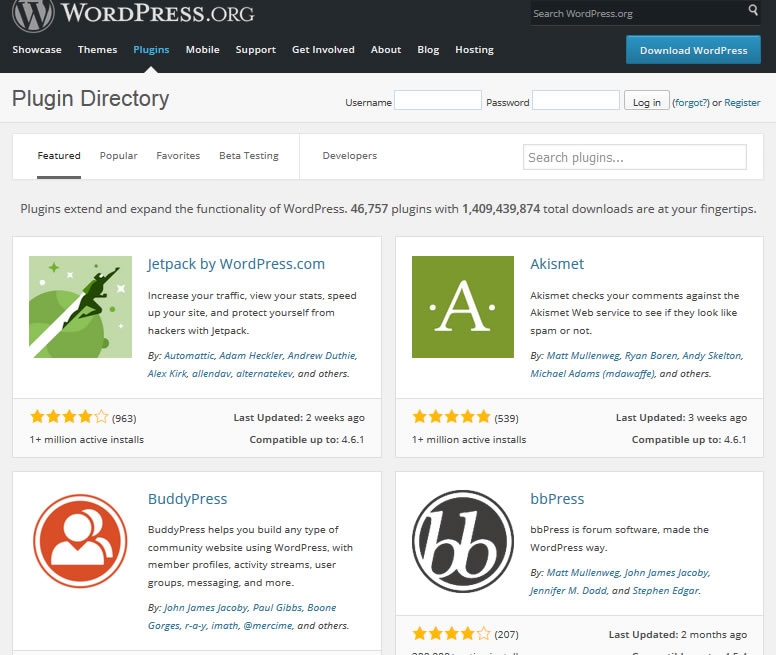
Task: Open Jennifer M. Dodd author link
Action: [x=569, y=590]
